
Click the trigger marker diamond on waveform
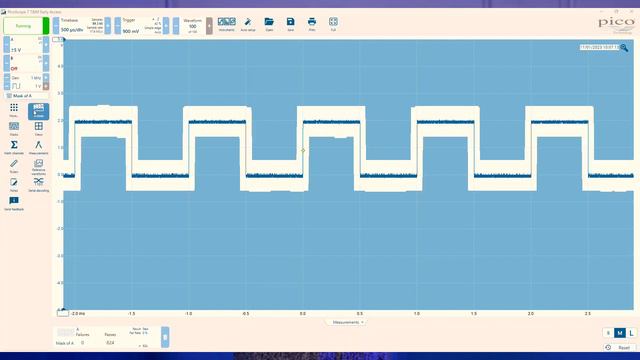coord(303,150)
